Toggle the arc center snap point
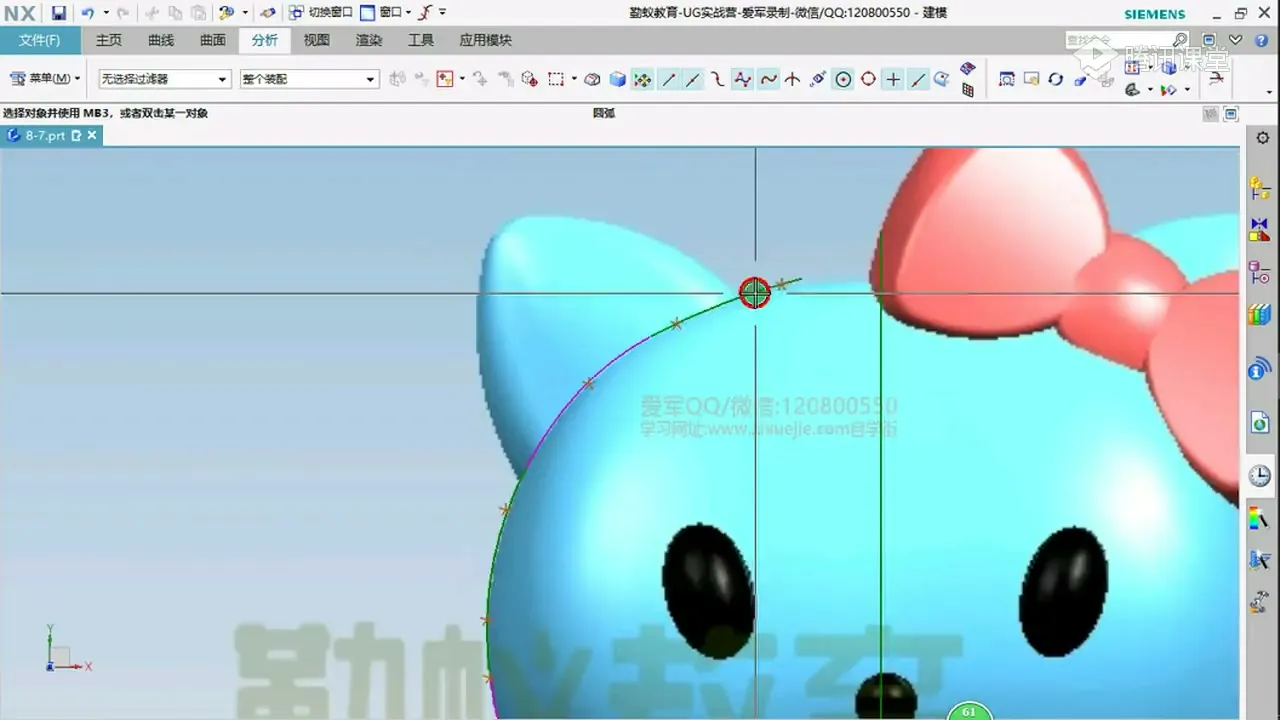 pyautogui.click(x=843, y=79)
